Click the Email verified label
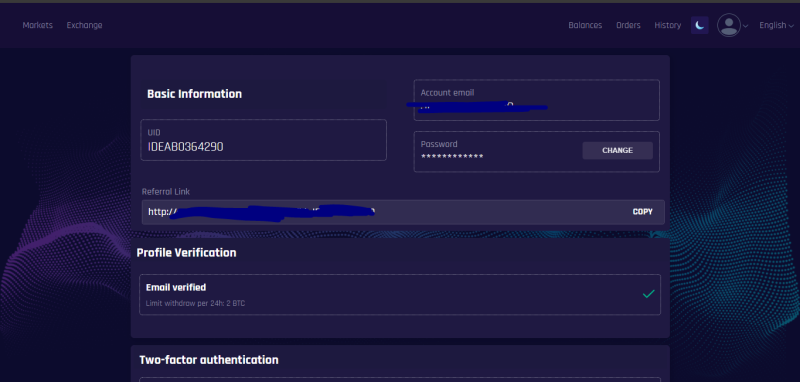800x382 pixels. pyautogui.click(x=176, y=287)
